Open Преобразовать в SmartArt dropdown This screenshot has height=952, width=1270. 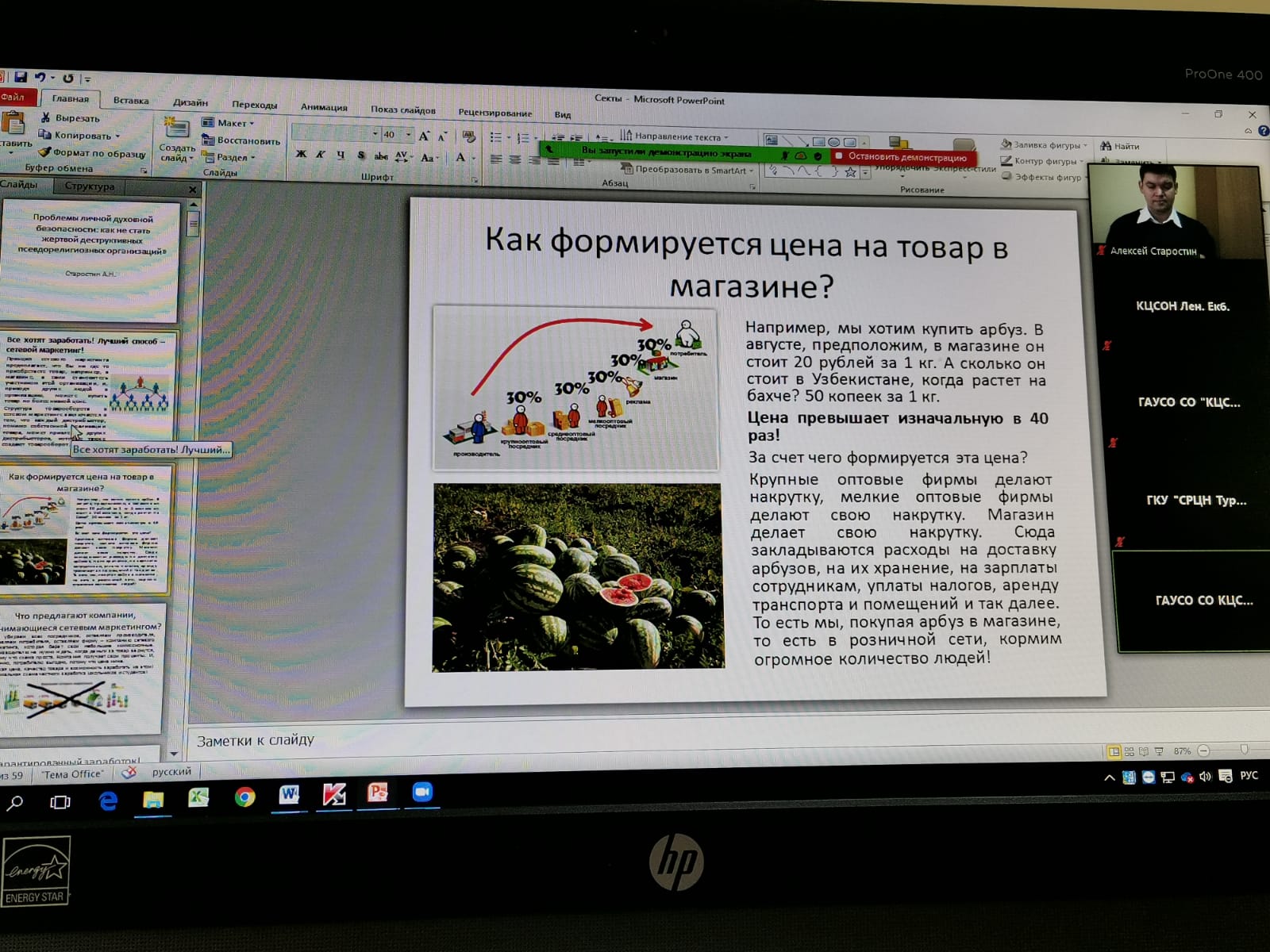(687, 169)
